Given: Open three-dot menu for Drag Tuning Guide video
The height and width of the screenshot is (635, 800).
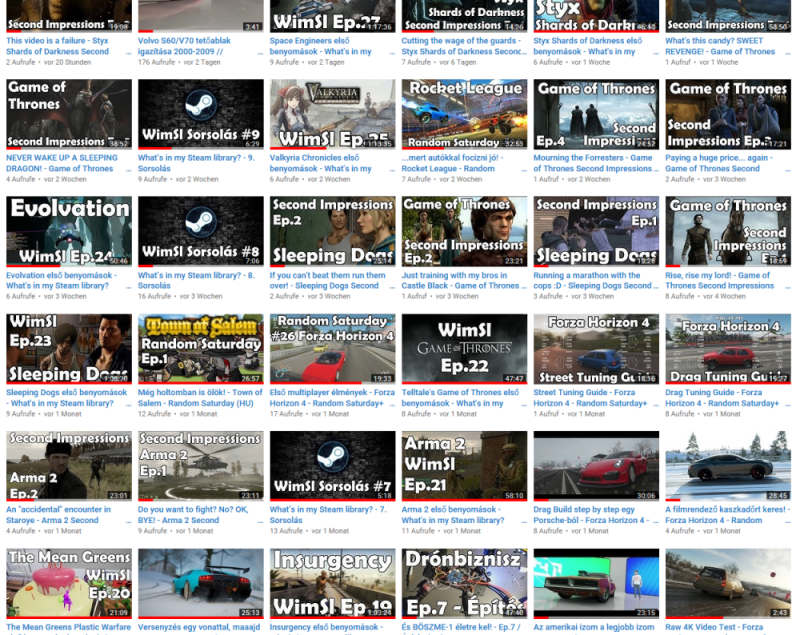Looking at the screenshot, I should (x=787, y=404).
